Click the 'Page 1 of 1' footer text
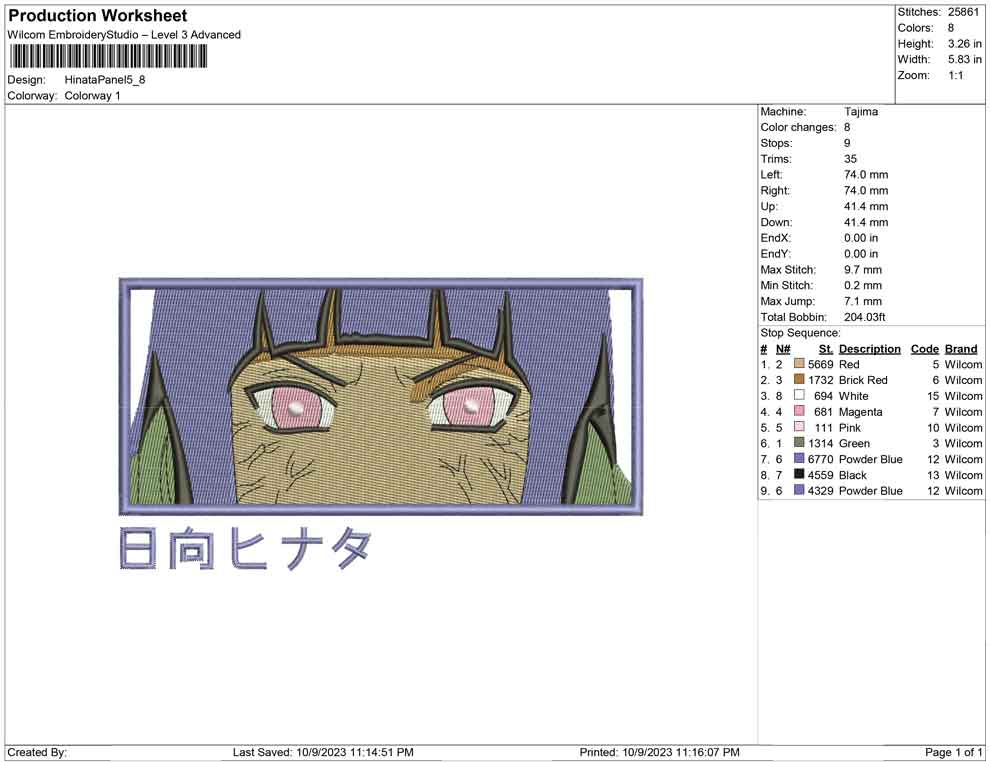990x762 pixels. coord(953,752)
